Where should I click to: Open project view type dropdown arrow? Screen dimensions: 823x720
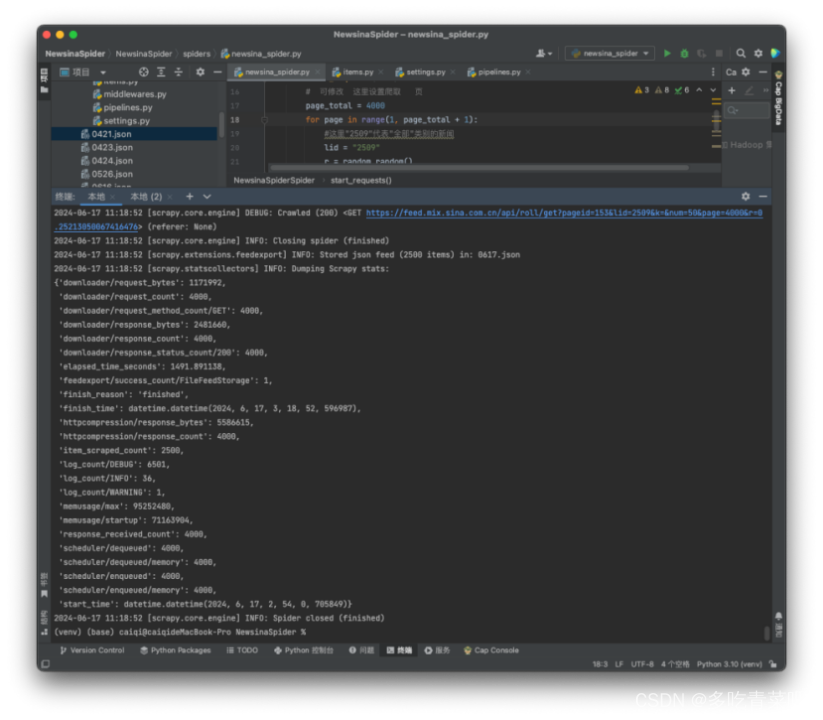[103, 72]
